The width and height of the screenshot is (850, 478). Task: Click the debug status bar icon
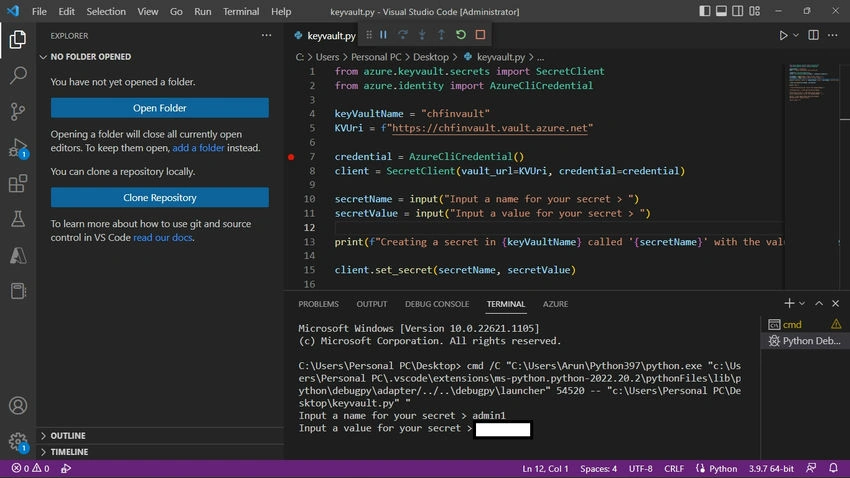pyautogui.click(x=66, y=468)
